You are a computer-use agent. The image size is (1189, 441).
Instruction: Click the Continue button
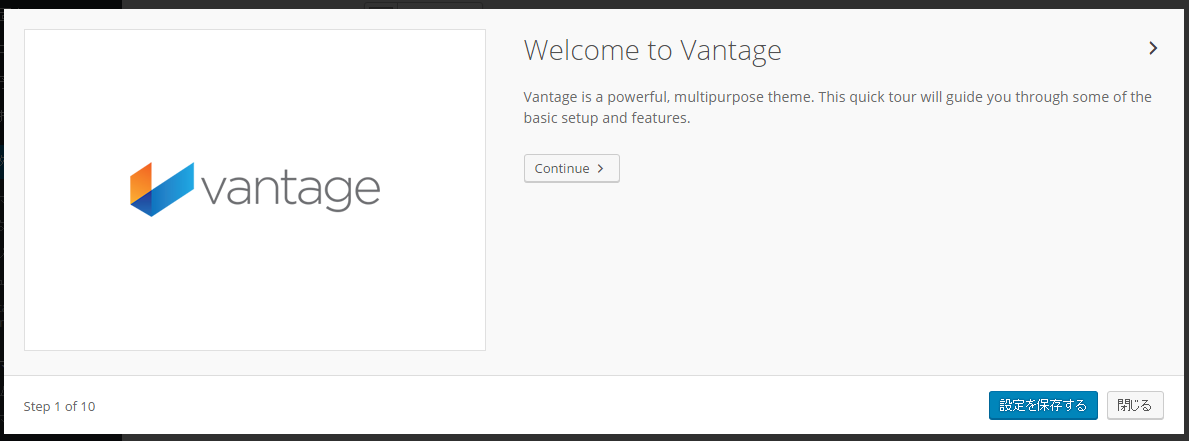pos(572,168)
